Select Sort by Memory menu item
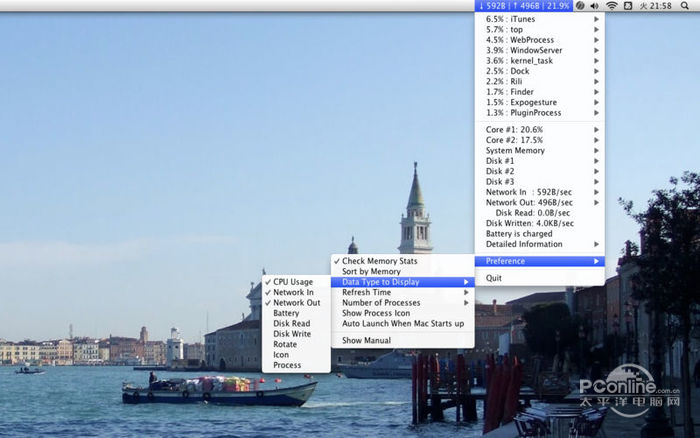 click(371, 271)
